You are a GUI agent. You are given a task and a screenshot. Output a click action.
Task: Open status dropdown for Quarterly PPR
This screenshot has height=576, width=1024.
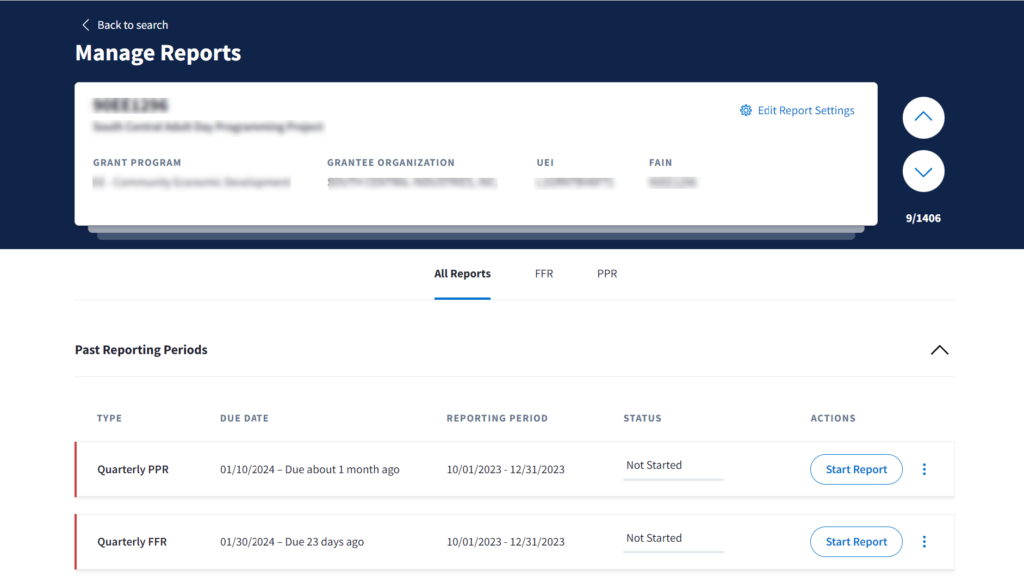[673, 467]
